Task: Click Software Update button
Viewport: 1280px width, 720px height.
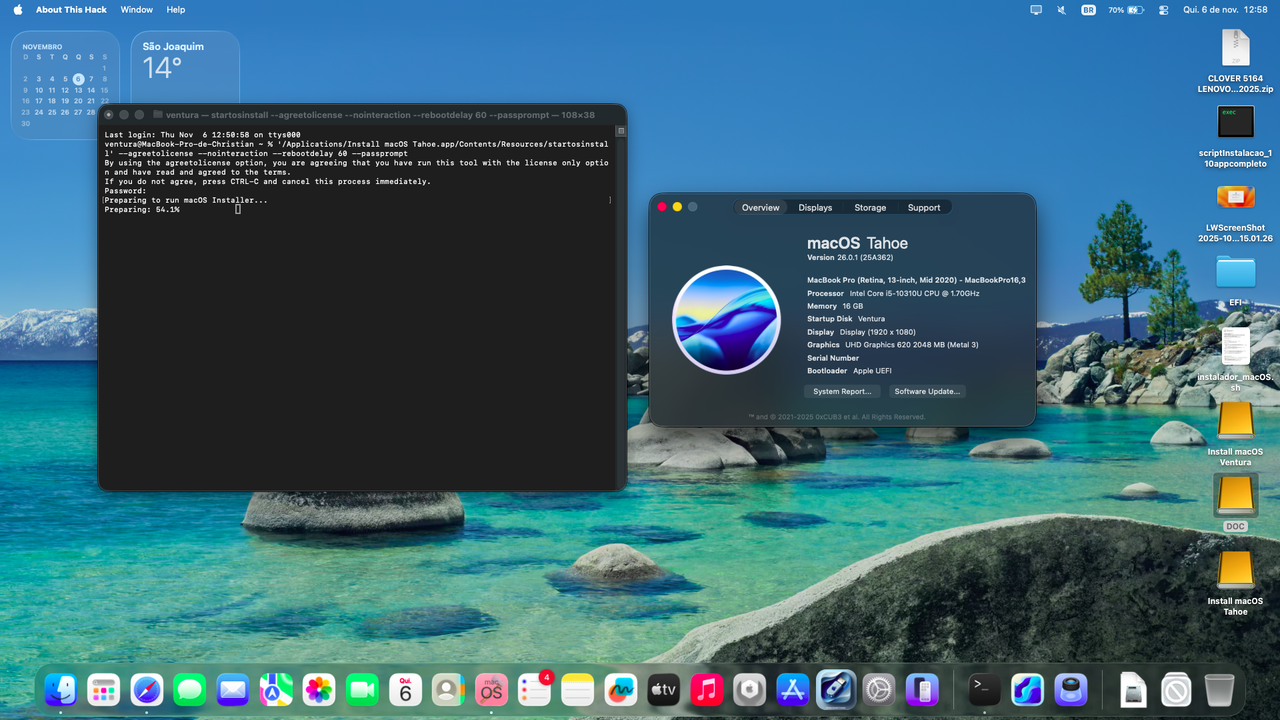Action: (927, 391)
